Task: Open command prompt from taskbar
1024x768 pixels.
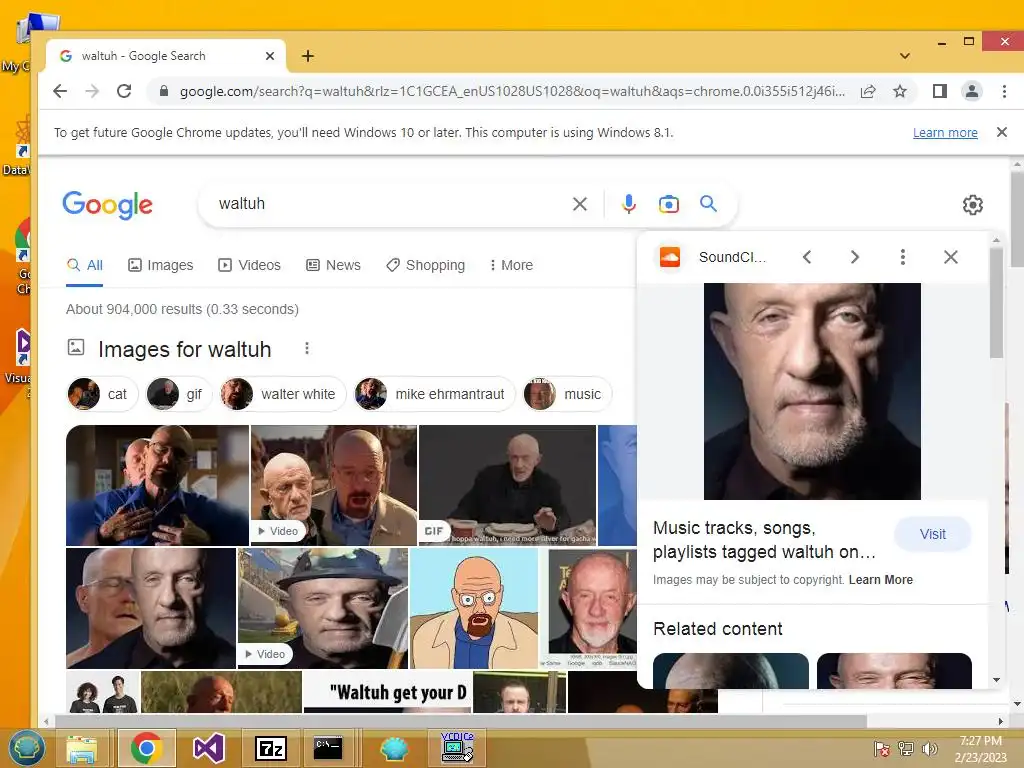Action: click(x=328, y=748)
